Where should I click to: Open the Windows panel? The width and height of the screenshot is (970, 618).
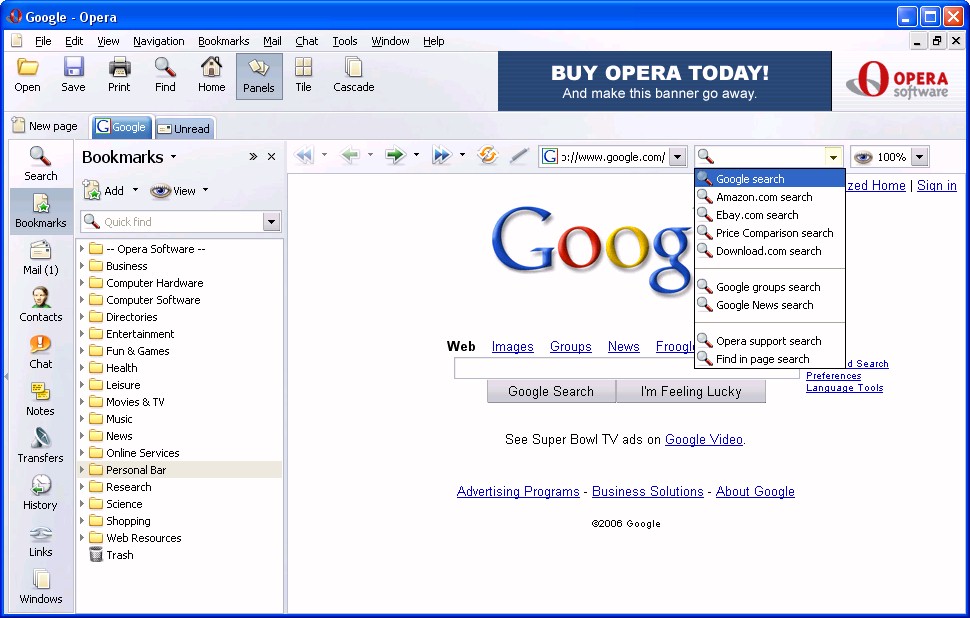point(41,587)
